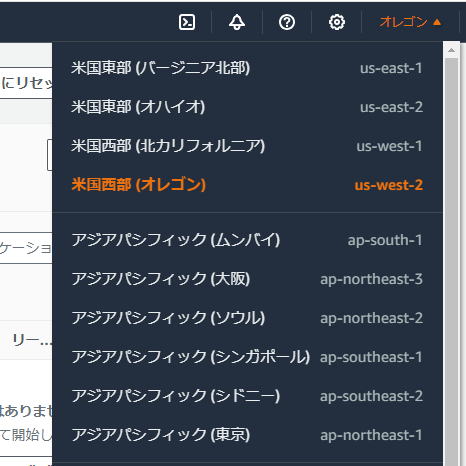Open the settings gear icon
The width and height of the screenshot is (466, 466).
point(337,22)
